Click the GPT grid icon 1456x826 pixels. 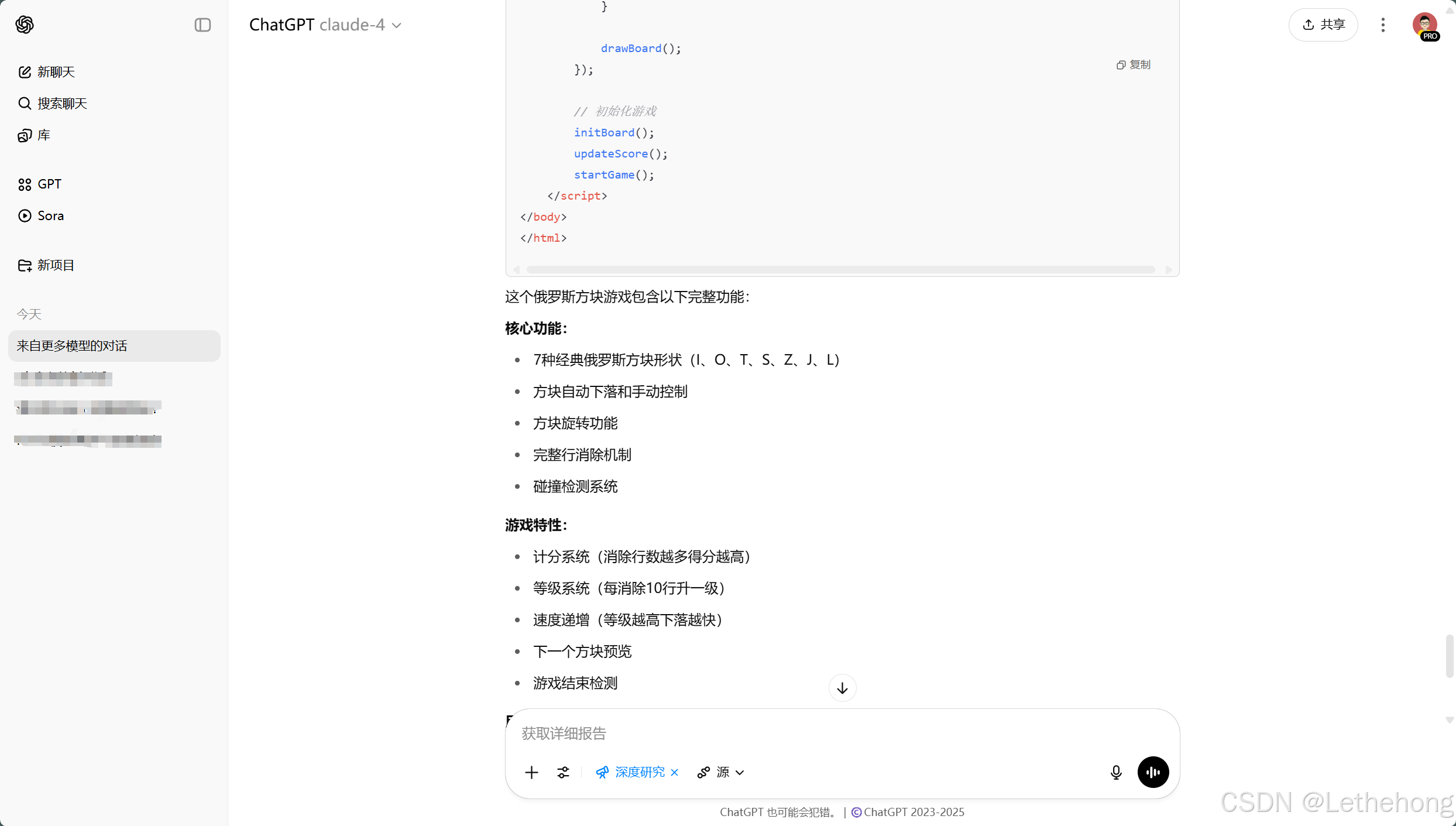click(25, 184)
